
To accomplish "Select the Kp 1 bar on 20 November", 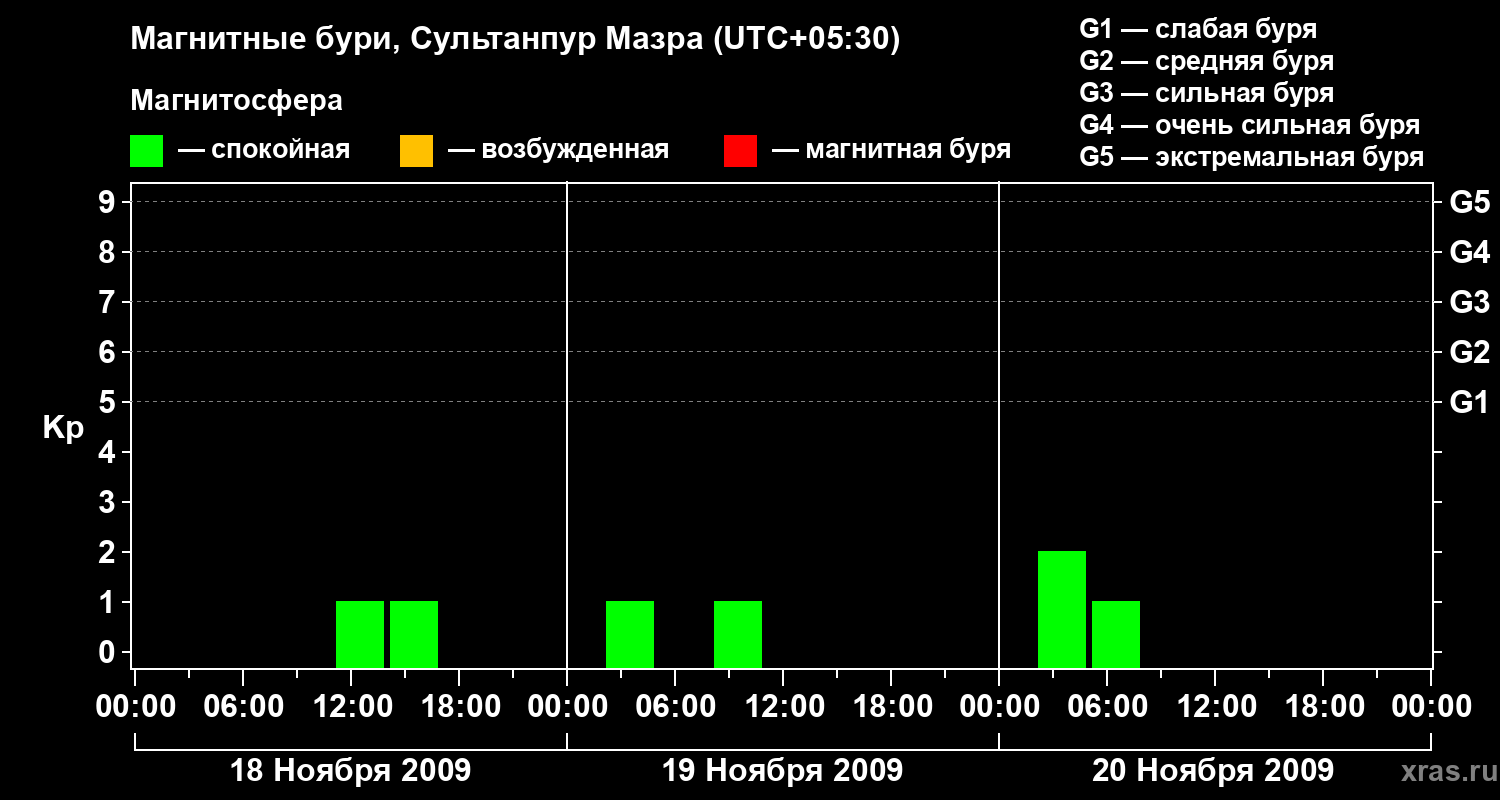I will point(1115,634).
